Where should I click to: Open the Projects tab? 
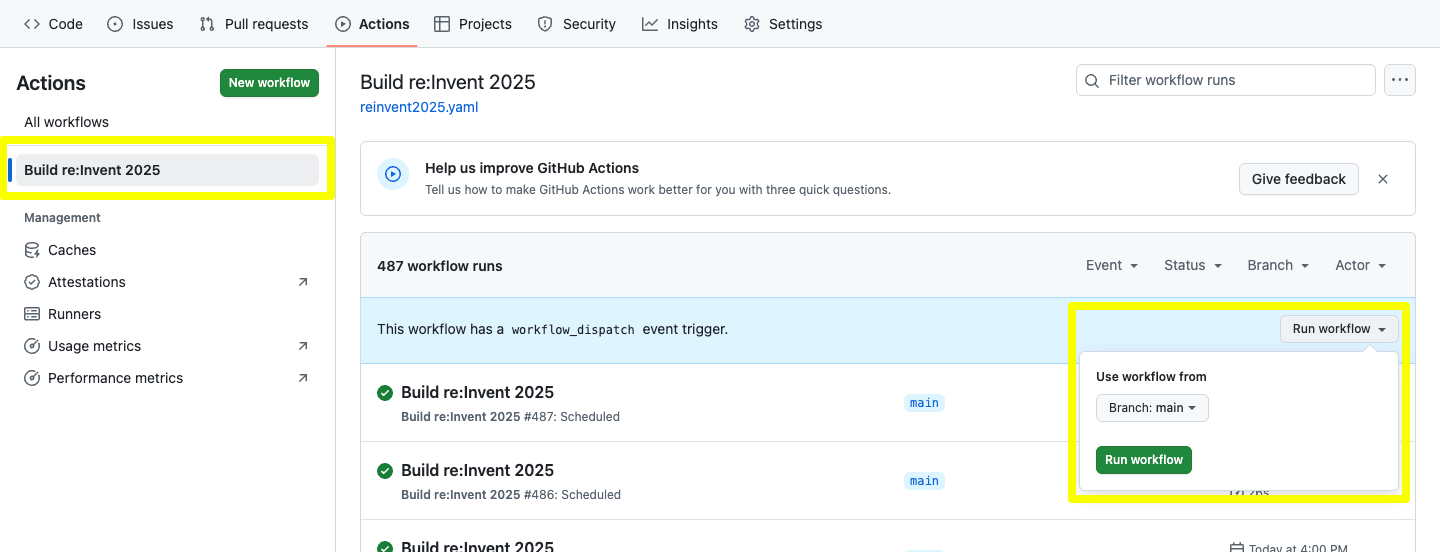pos(473,24)
